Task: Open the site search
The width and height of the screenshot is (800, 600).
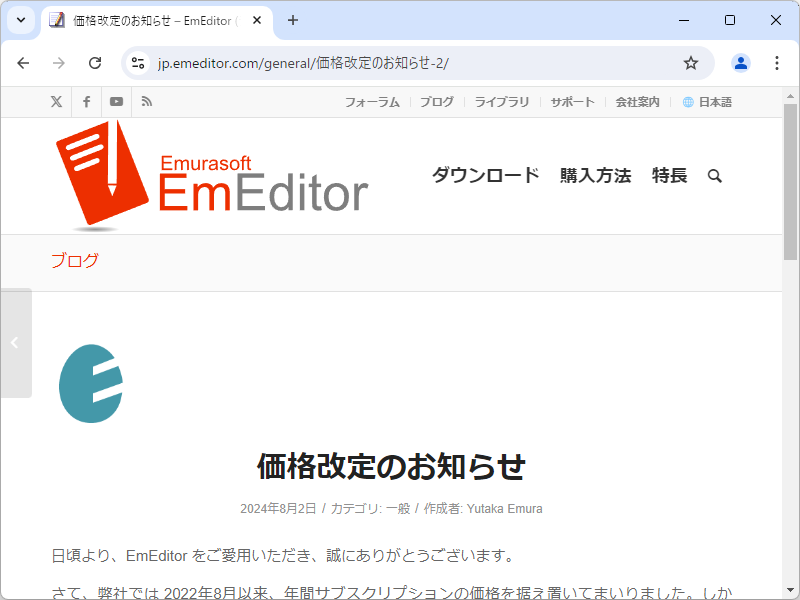Action: (x=714, y=175)
